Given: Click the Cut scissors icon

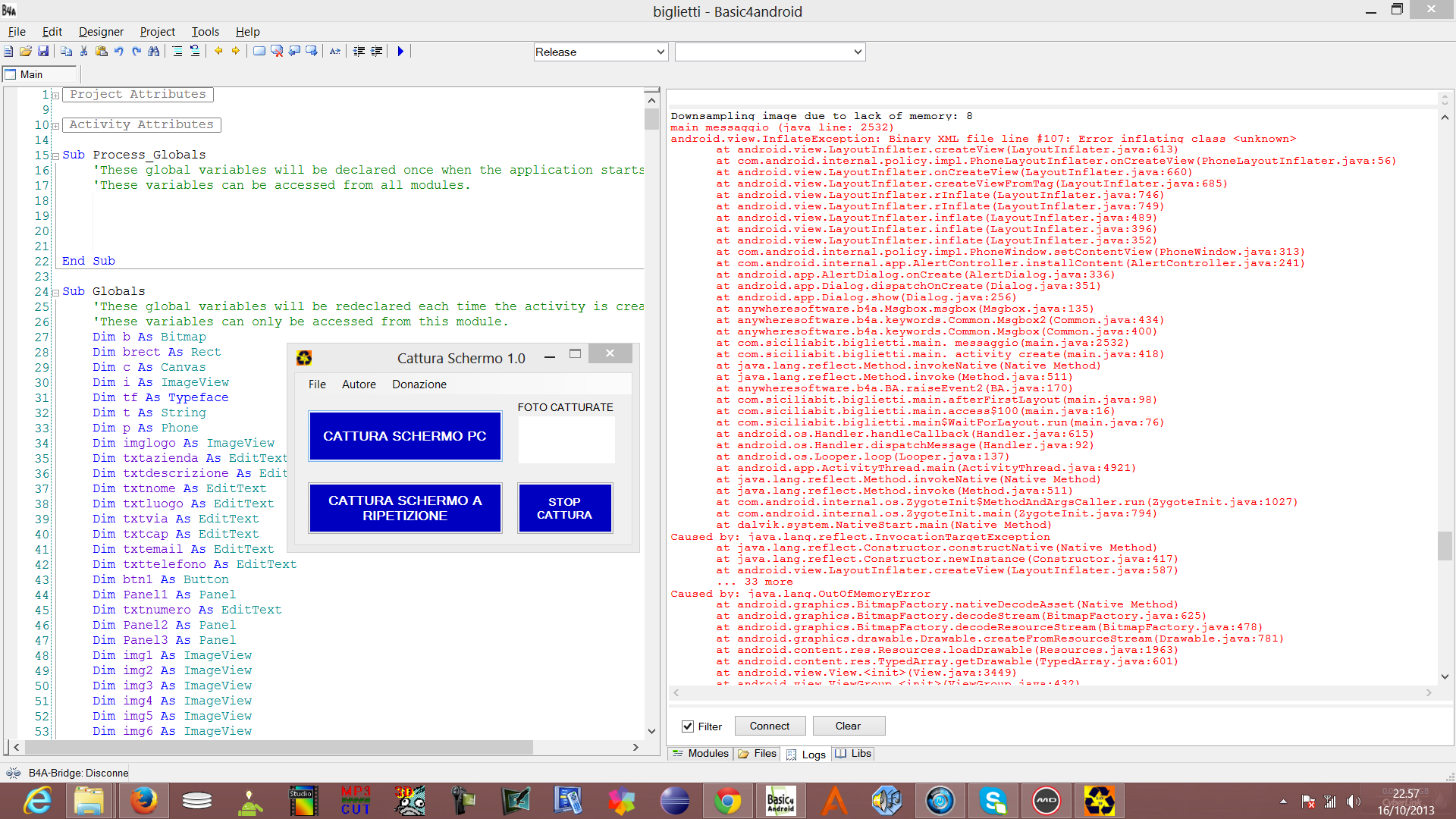Looking at the screenshot, I should click(83, 51).
